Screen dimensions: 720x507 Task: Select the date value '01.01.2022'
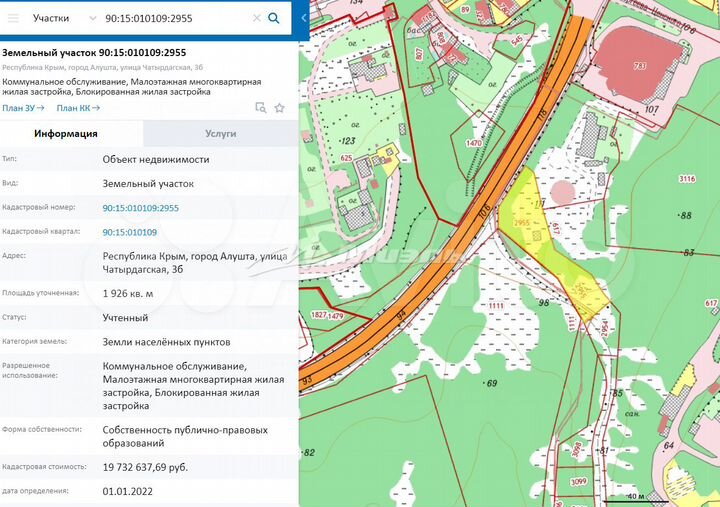pos(127,491)
